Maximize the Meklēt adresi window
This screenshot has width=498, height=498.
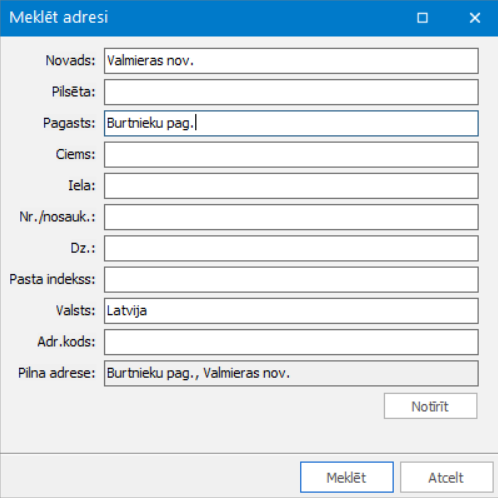pyautogui.click(x=422, y=18)
